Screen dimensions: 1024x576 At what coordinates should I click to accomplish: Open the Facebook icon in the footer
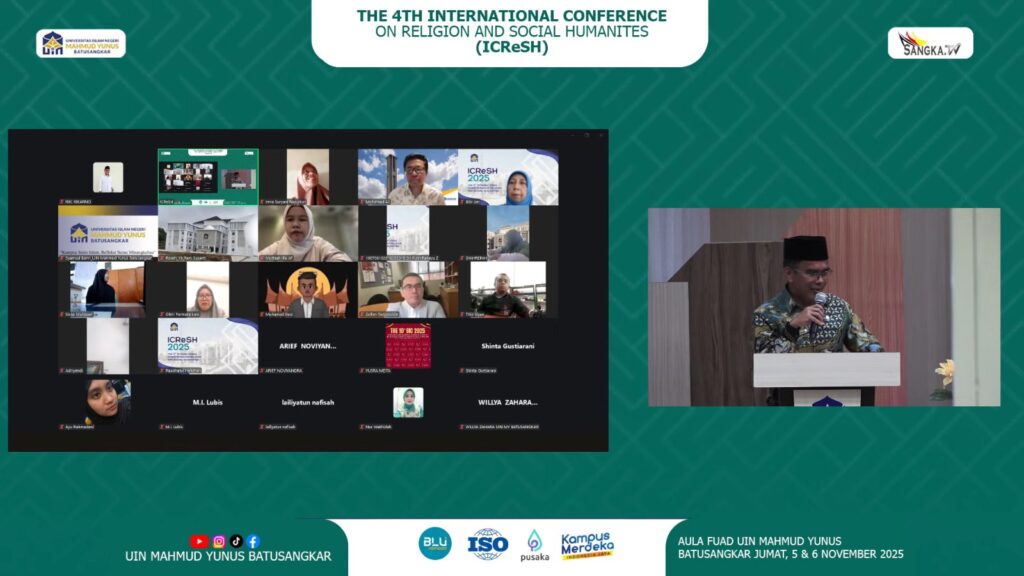(253, 541)
